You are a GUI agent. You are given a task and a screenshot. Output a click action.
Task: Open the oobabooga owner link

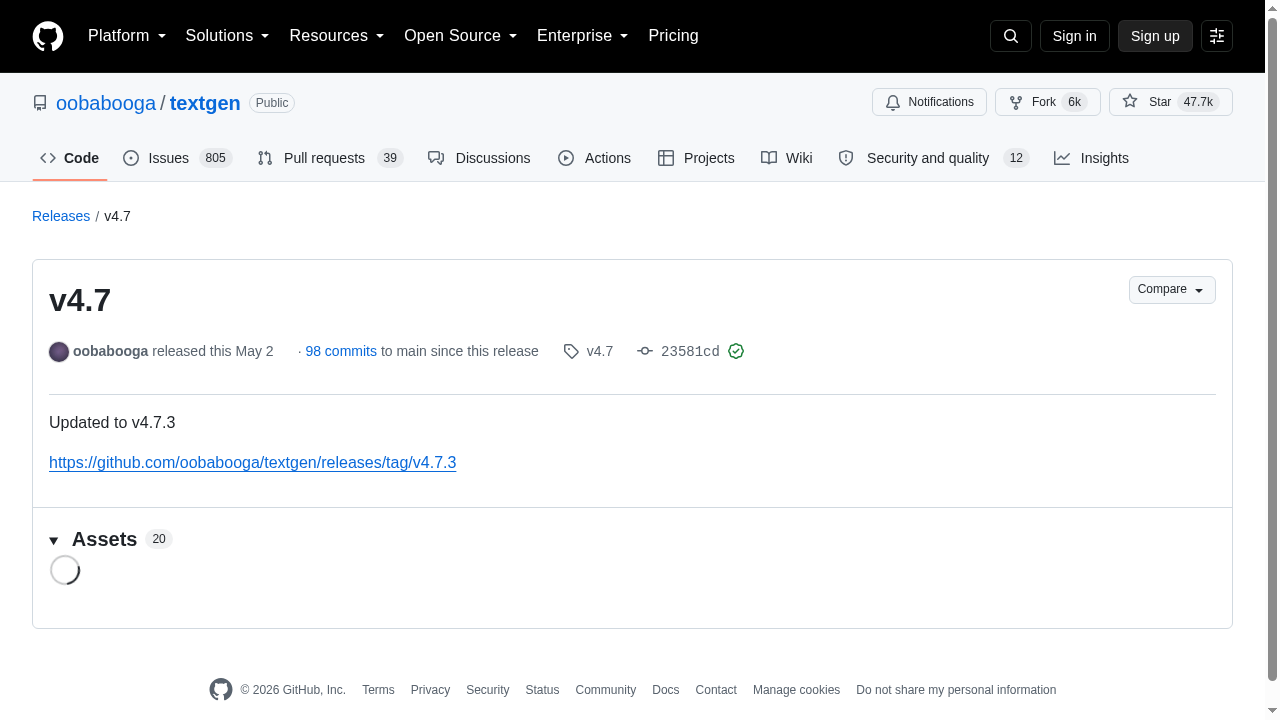[x=106, y=103]
